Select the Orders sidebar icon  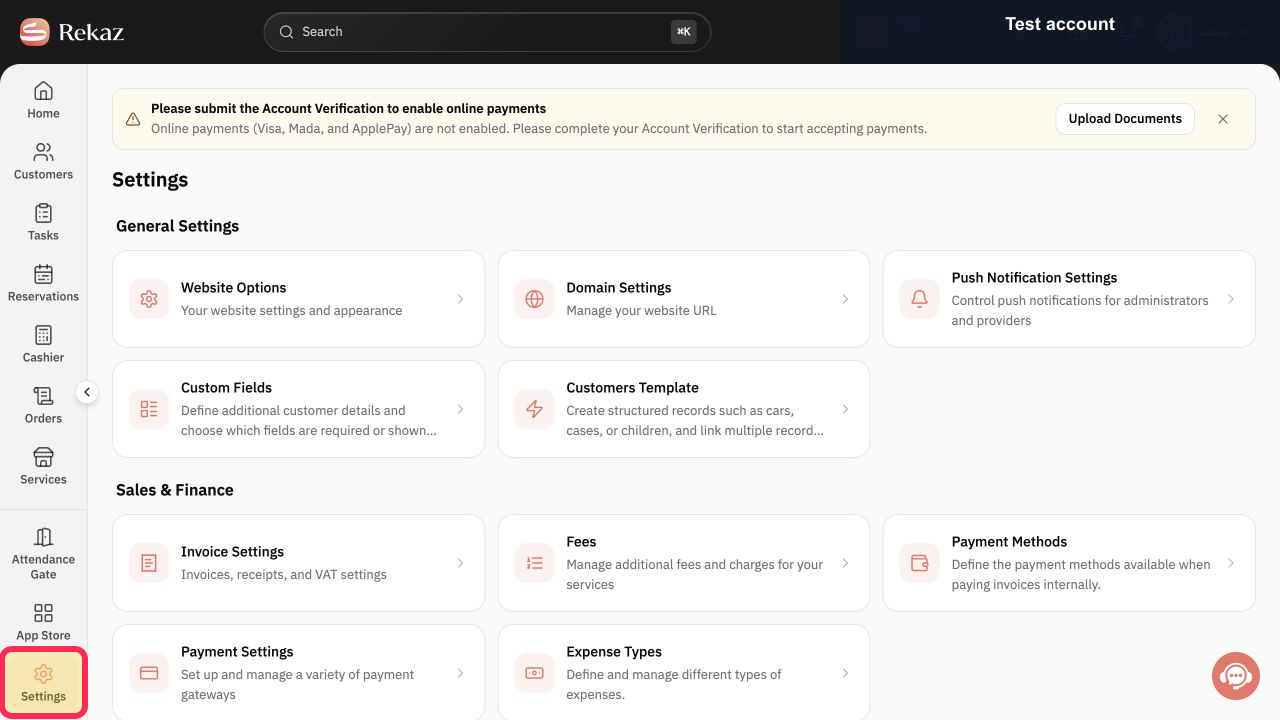pyautogui.click(x=43, y=396)
